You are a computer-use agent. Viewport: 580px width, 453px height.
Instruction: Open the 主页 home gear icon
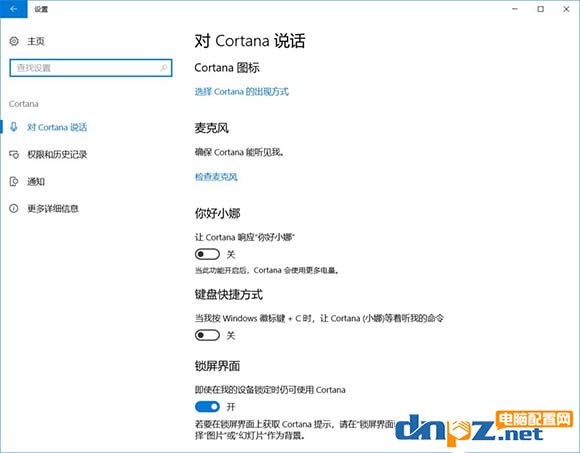[14, 41]
